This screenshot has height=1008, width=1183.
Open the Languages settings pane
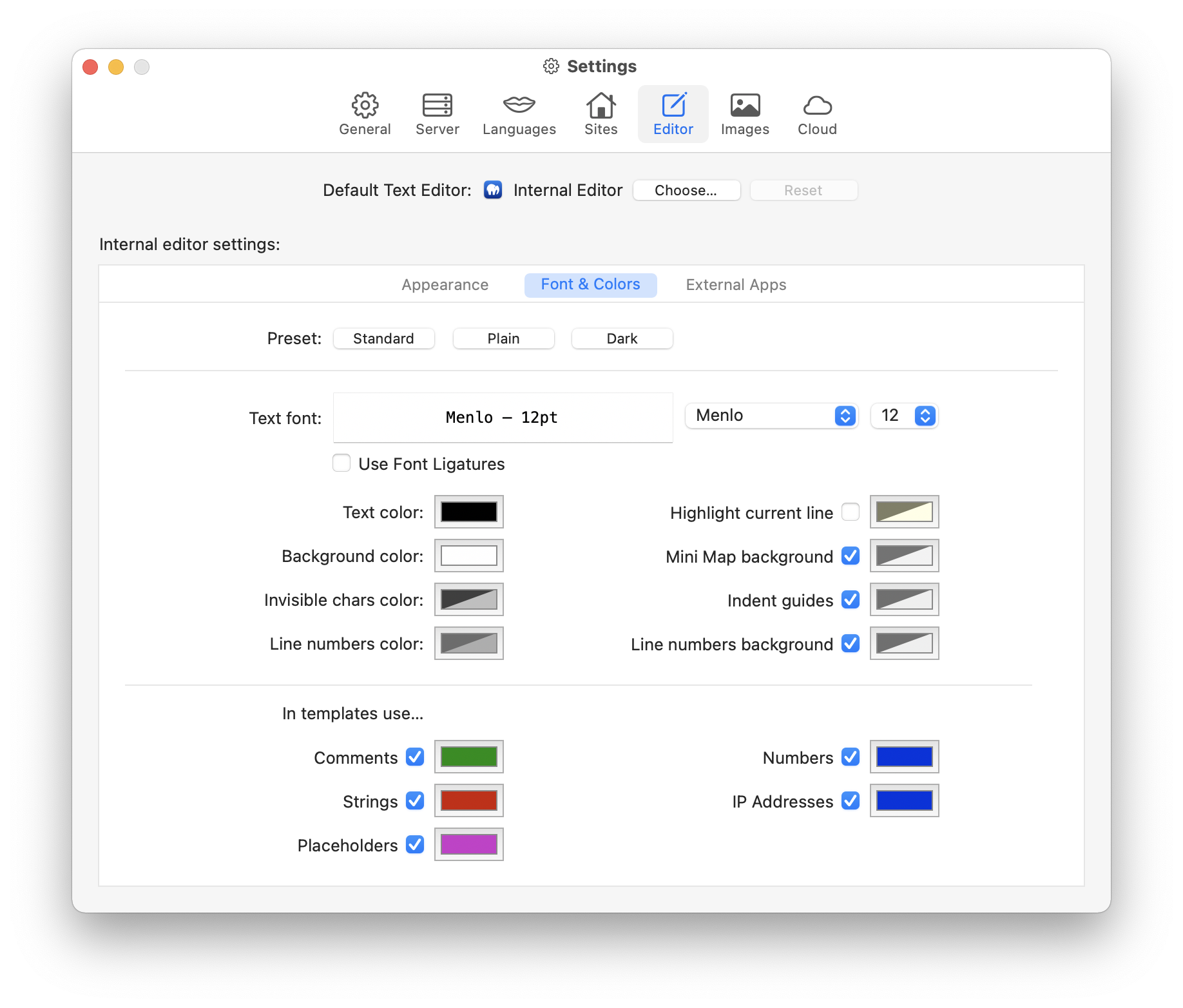click(519, 114)
